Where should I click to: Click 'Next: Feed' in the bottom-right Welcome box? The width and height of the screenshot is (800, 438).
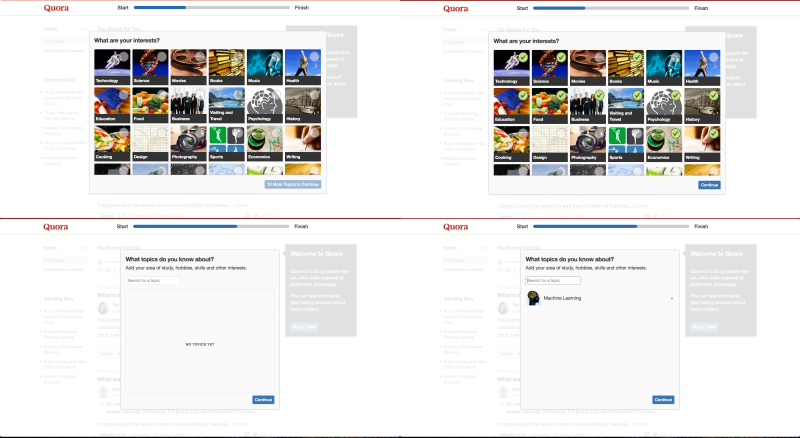(x=704, y=327)
